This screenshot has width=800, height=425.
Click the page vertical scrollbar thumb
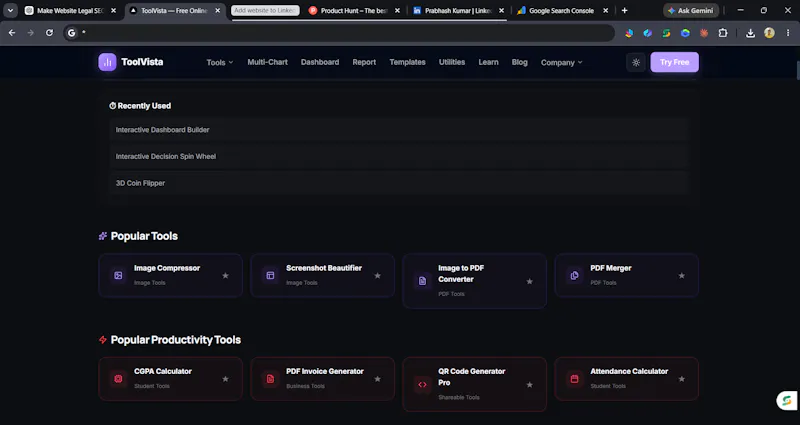tap(796, 70)
